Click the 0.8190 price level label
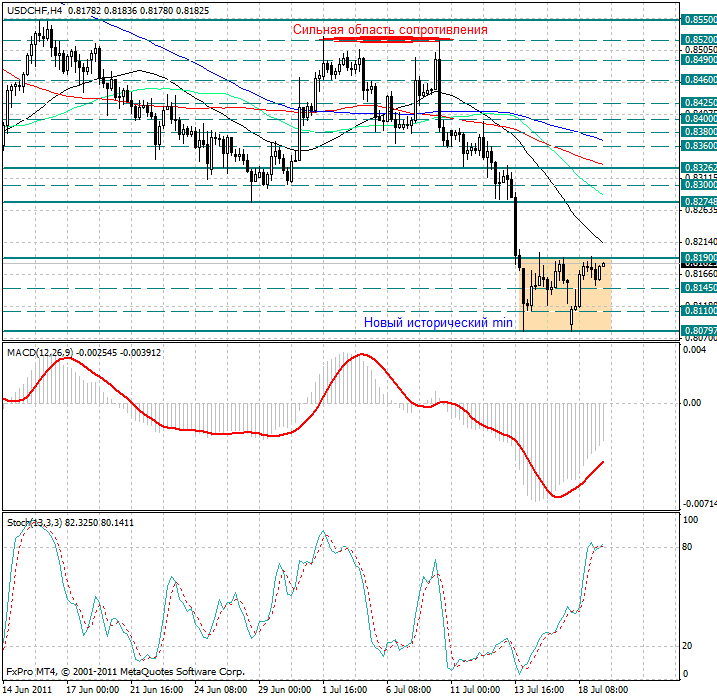 [698, 258]
